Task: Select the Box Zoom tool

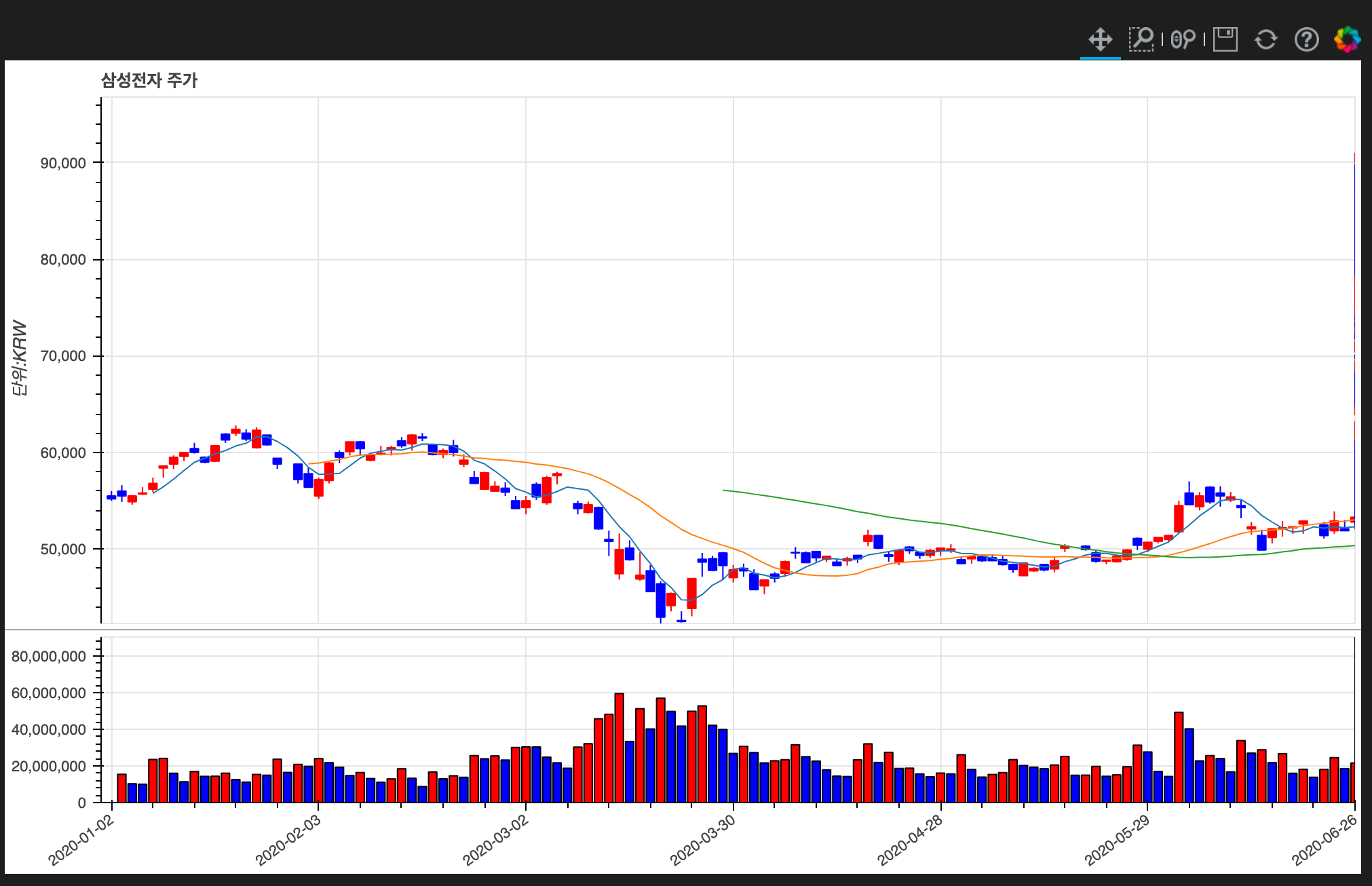Action: 1141,39
